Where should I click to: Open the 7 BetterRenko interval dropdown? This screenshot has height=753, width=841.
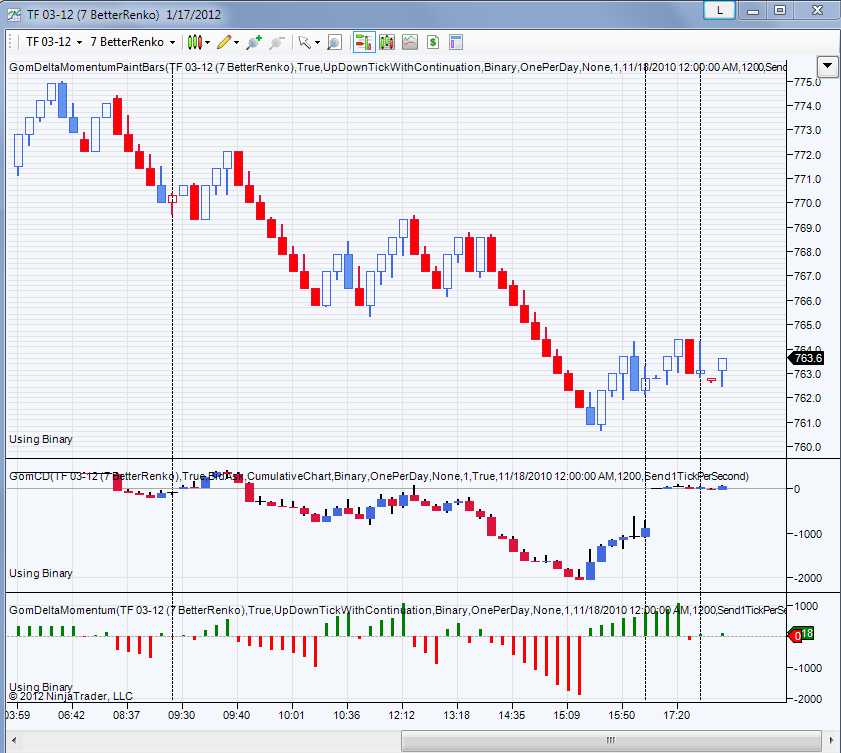(x=132, y=42)
